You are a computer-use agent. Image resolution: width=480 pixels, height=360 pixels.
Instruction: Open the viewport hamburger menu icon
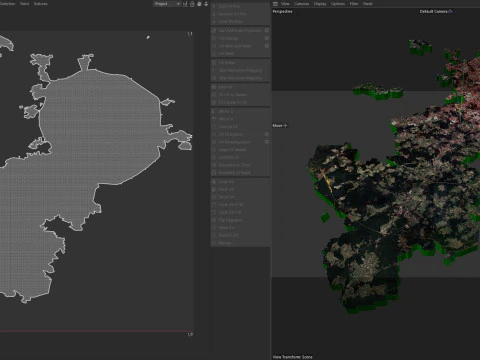(x=275, y=4)
